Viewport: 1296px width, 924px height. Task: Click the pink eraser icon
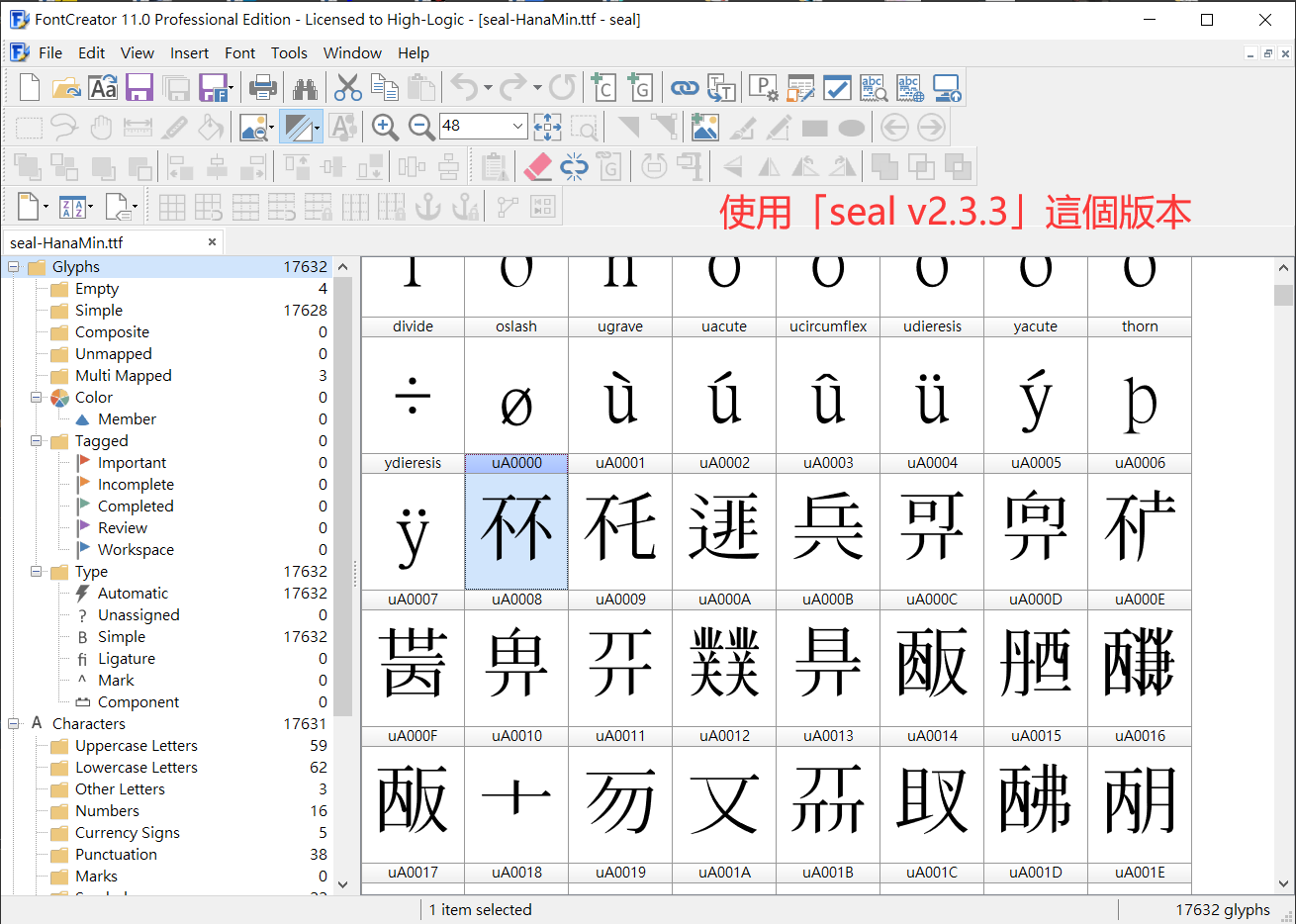coord(537,166)
